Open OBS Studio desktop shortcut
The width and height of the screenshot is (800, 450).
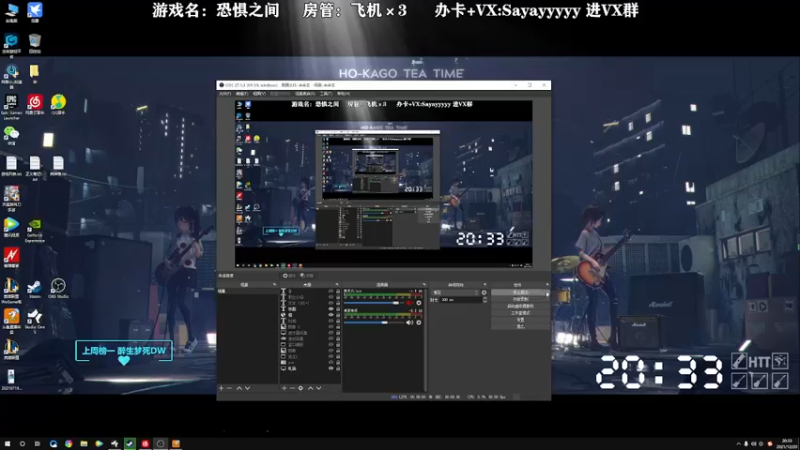58,287
